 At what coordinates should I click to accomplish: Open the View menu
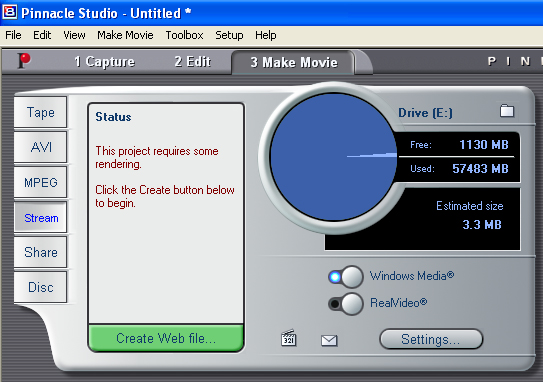[74, 35]
